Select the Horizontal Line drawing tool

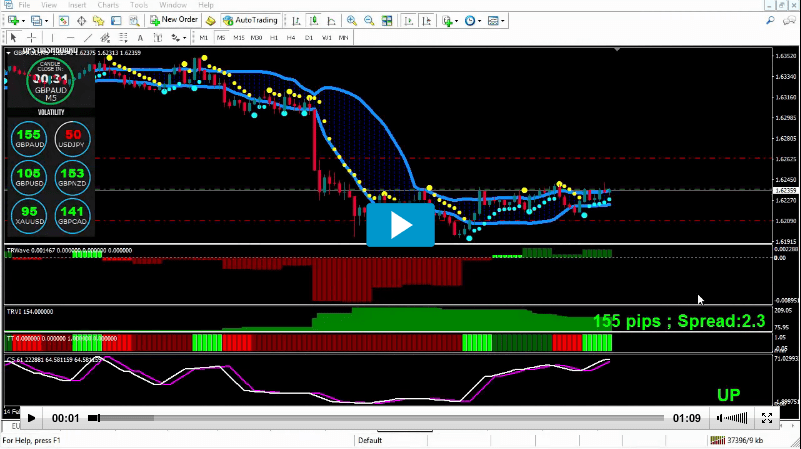[x=70, y=37]
